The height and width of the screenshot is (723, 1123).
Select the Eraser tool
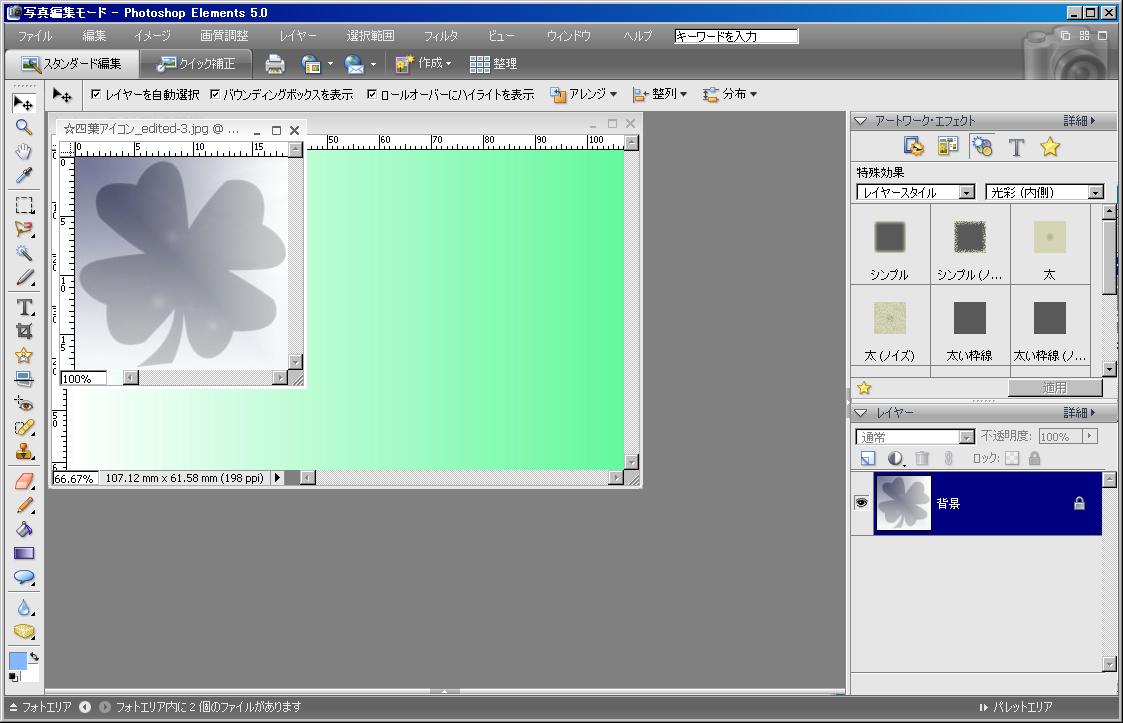(x=24, y=481)
